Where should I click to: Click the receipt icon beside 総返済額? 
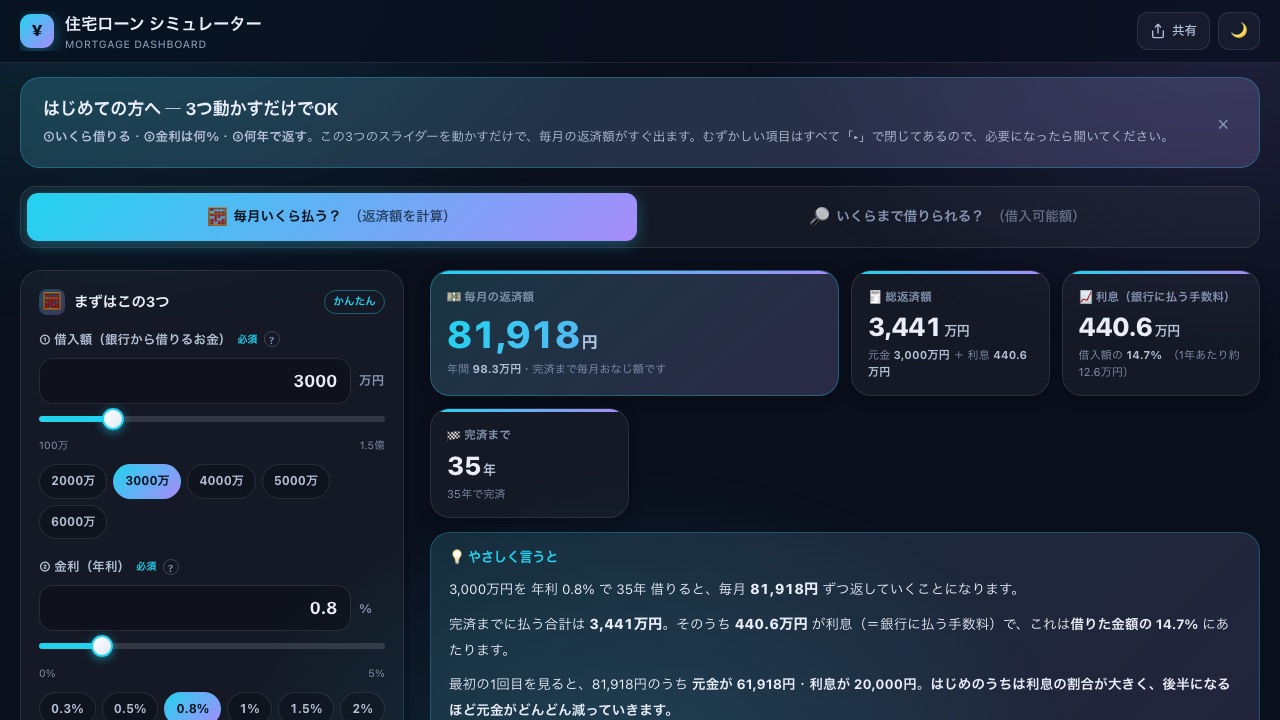pos(875,297)
